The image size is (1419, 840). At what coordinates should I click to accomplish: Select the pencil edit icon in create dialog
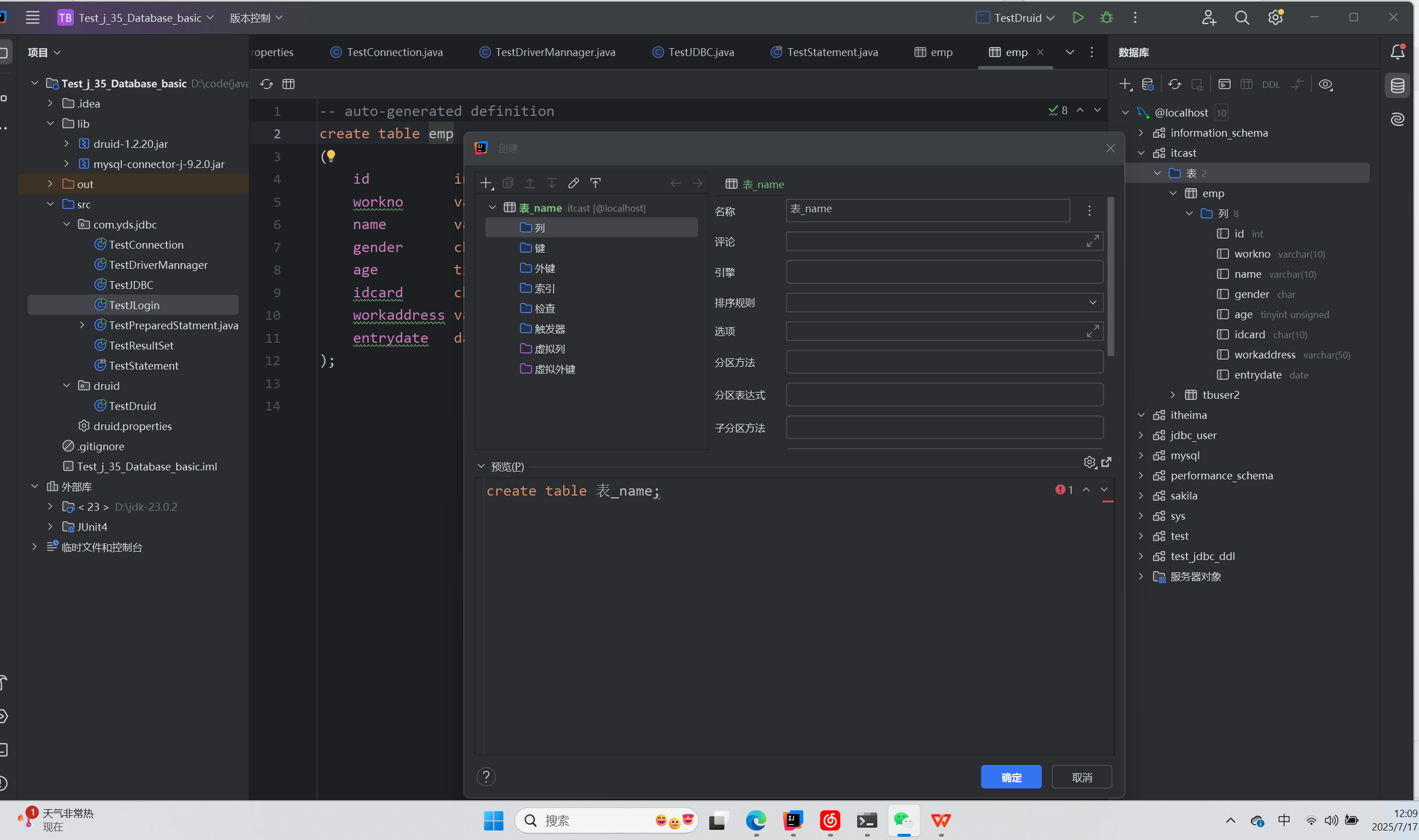[573, 183]
